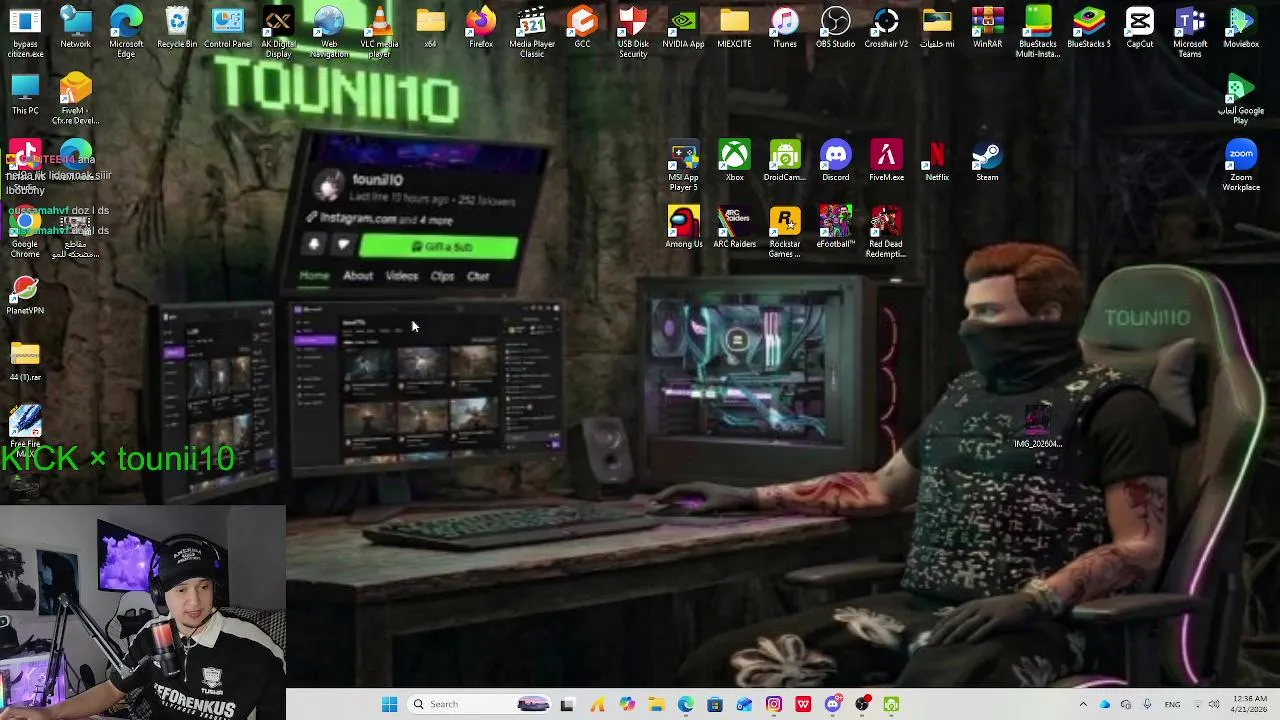The width and height of the screenshot is (1280, 720).
Task: Select the Zoom Workplace desktop icon
Action: pyautogui.click(x=1241, y=165)
